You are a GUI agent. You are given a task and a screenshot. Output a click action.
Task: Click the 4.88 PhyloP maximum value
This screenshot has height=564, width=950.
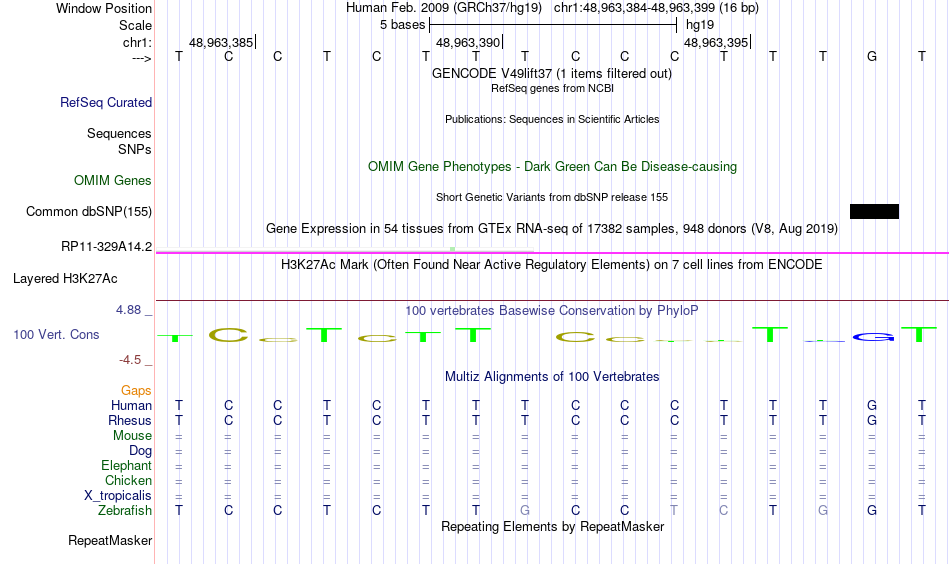(x=128, y=310)
